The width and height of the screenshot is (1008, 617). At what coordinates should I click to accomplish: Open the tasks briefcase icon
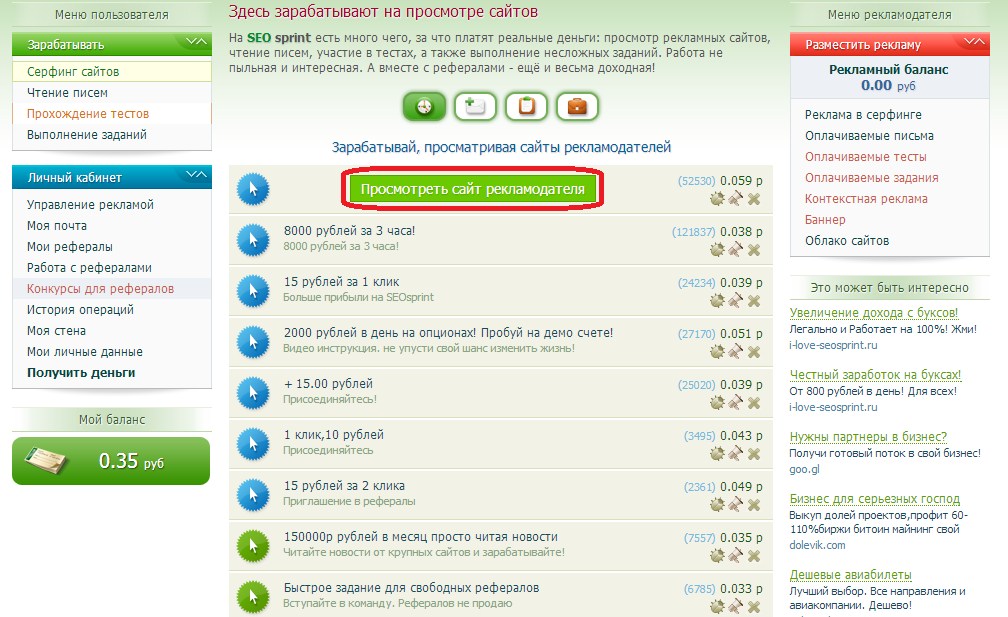point(577,106)
